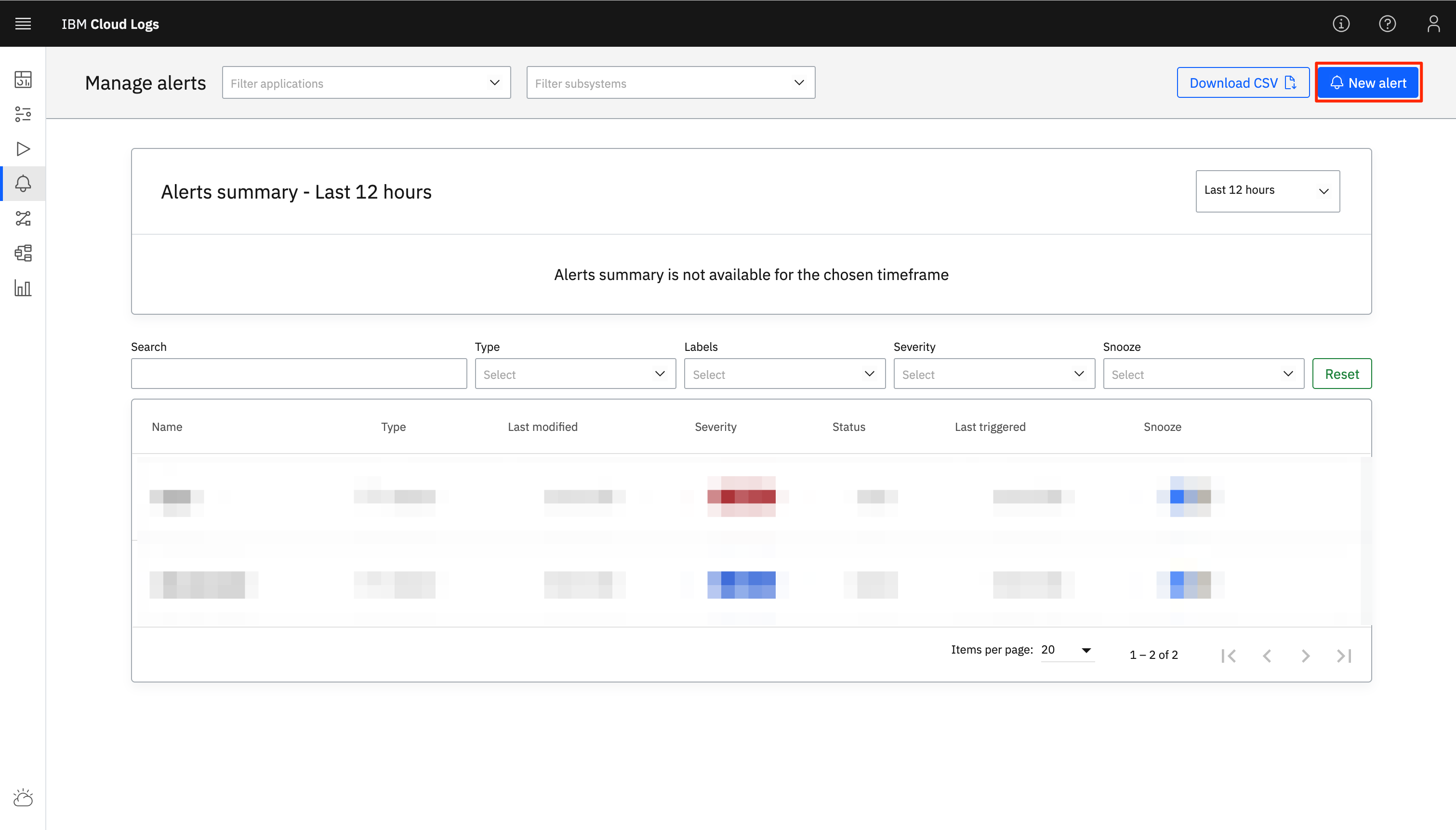Image resolution: width=1456 pixels, height=830 pixels.
Task: Open the help question mark icon
Action: click(x=1387, y=23)
